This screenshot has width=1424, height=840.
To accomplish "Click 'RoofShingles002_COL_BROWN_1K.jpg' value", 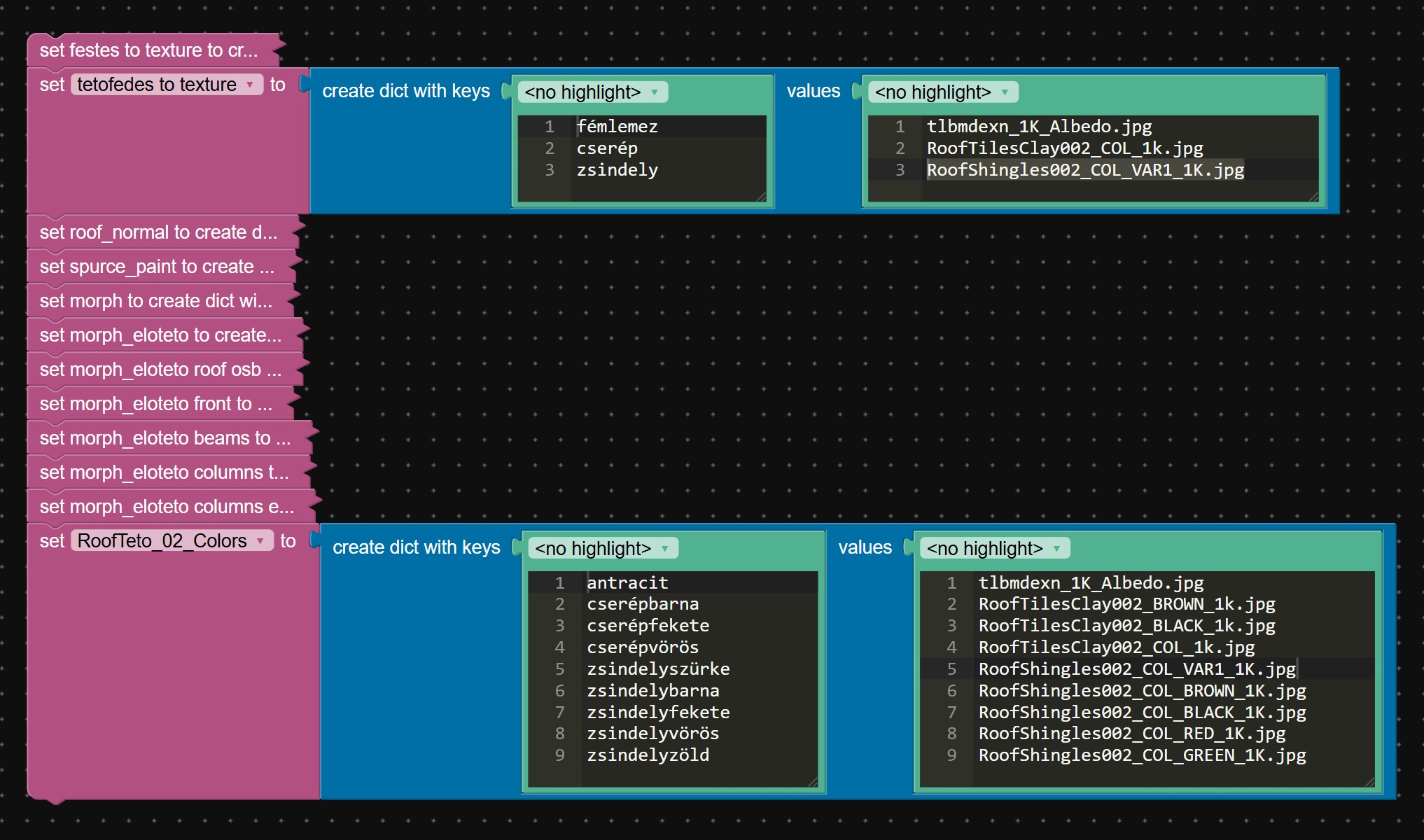I will point(1142,691).
